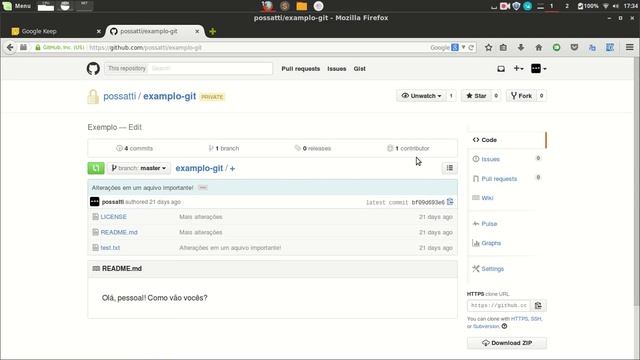The height and width of the screenshot is (360, 640).
Task: Open the Pocket toolbar icon
Action: 574,47
